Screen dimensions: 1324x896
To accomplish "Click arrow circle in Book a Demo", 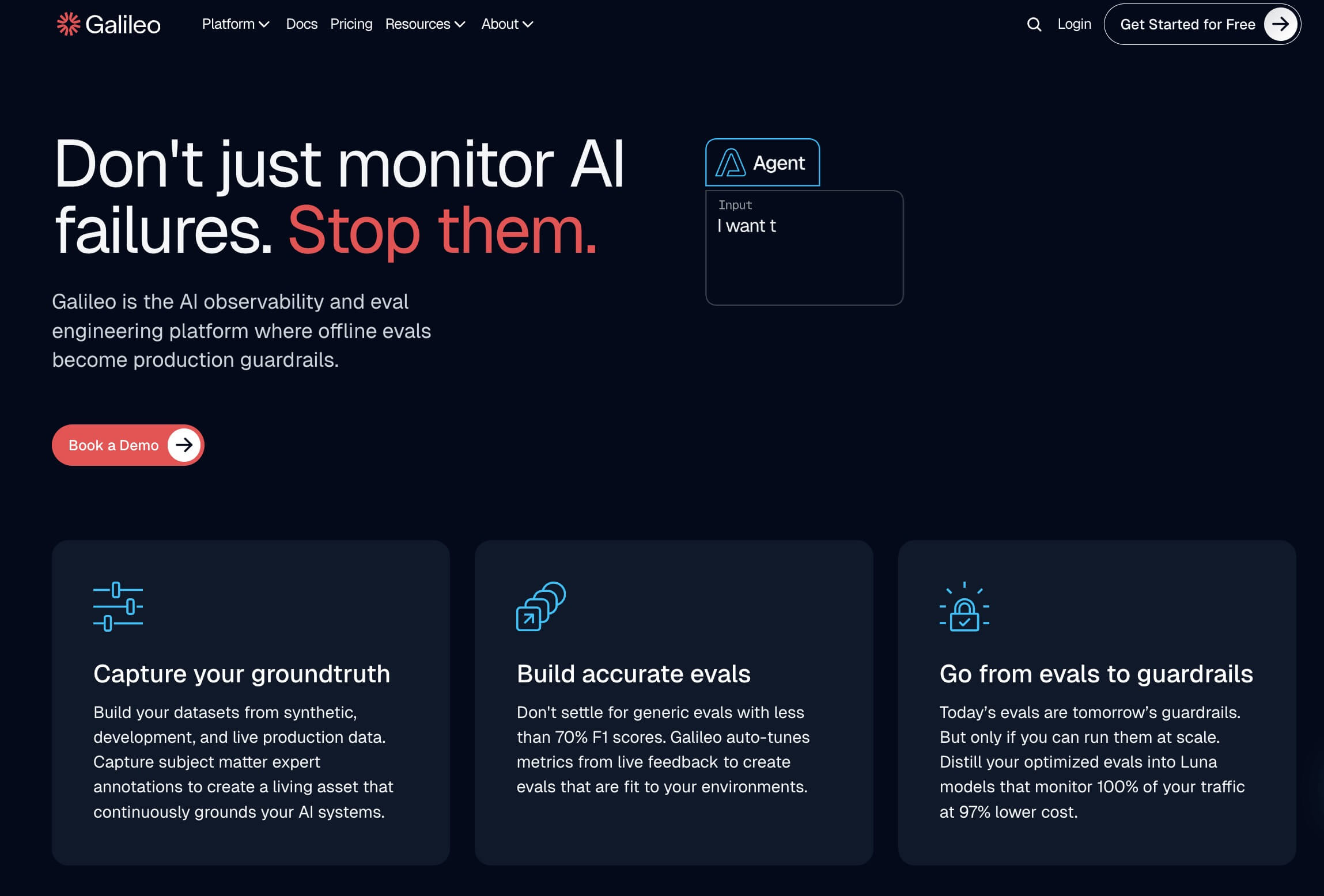I will pyautogui.click(x=184, y=445).
